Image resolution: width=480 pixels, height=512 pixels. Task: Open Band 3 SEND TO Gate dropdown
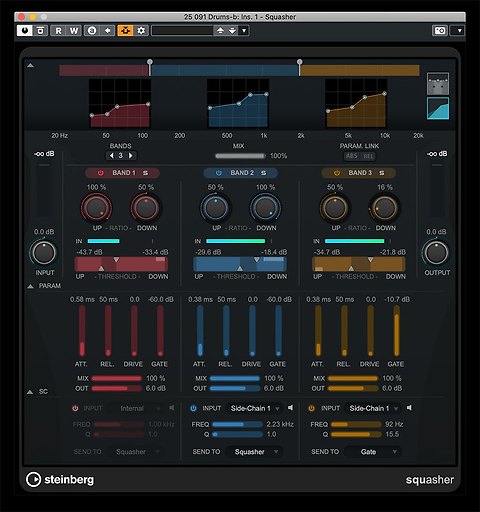pyautogui.click(x=373, y=452)
